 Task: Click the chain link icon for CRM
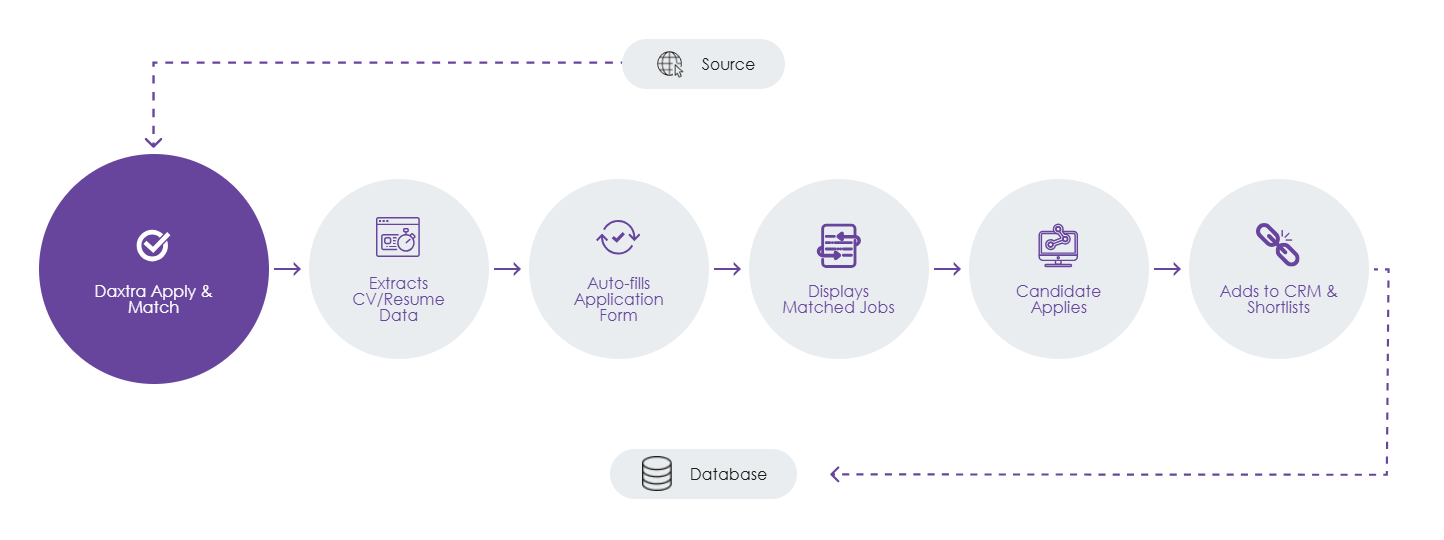pos(1276,245)
